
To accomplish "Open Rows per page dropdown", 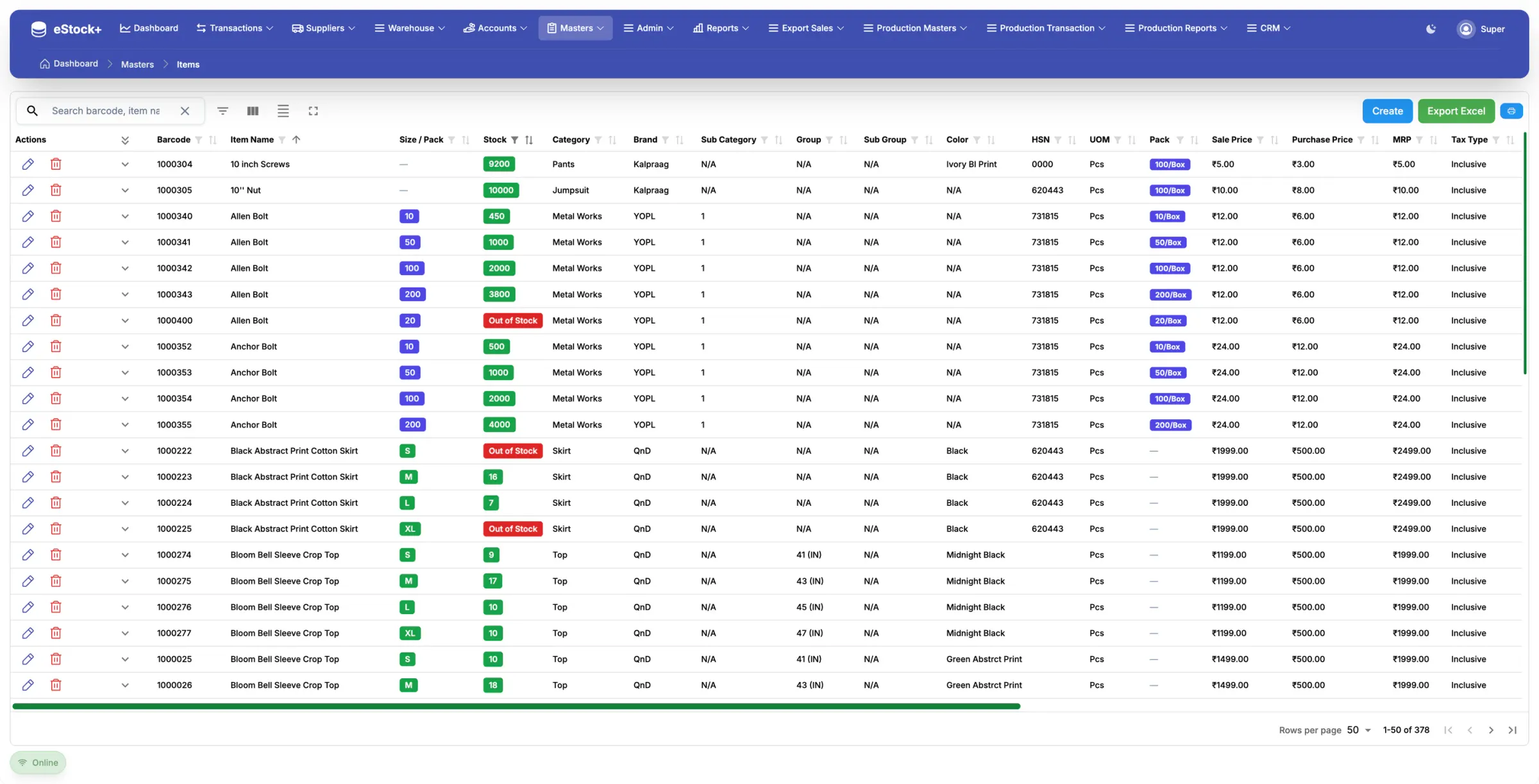I will click(1359, 730).
